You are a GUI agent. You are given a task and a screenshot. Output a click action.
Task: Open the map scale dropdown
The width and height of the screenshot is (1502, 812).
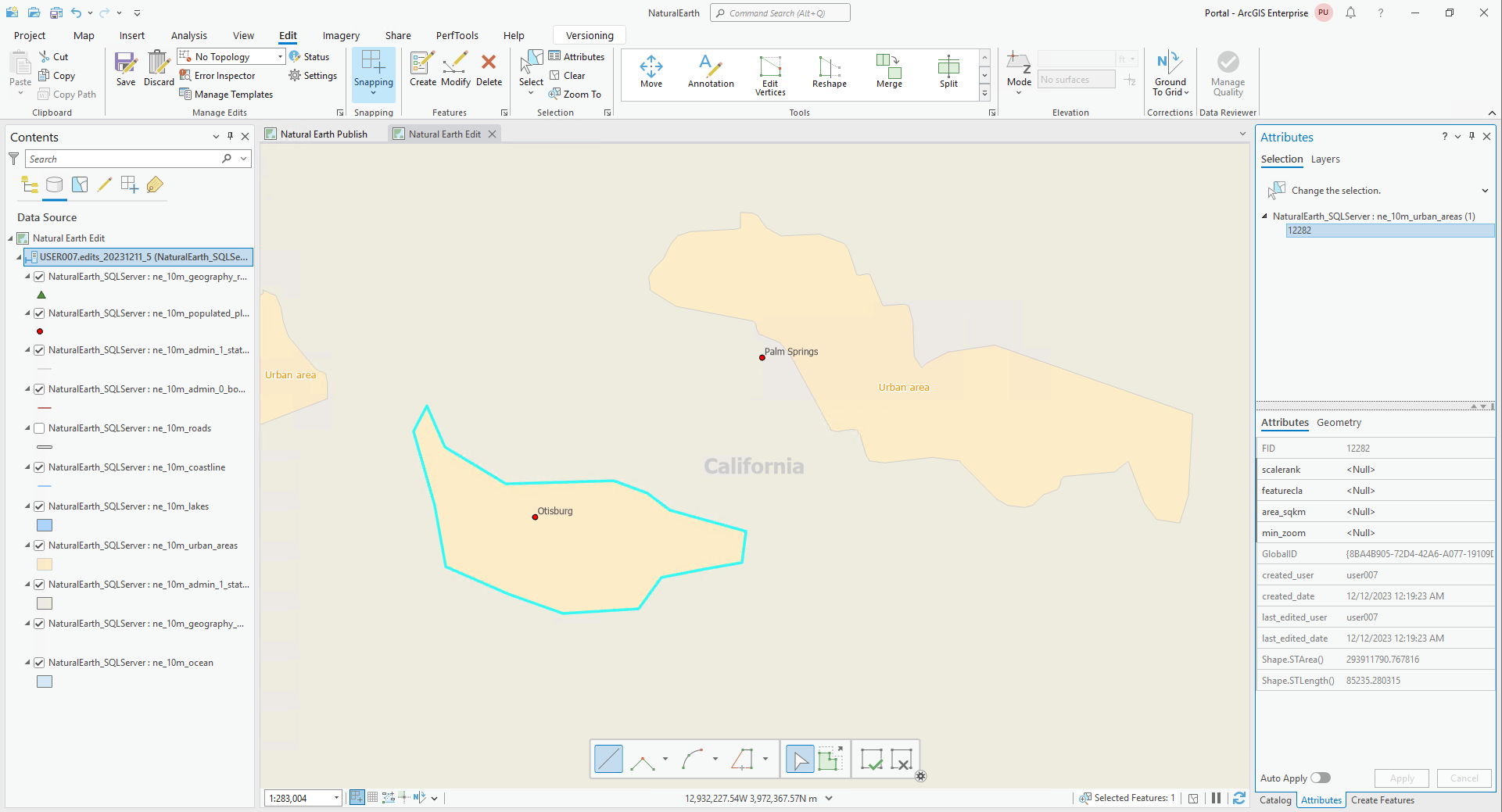coord(336,798)
